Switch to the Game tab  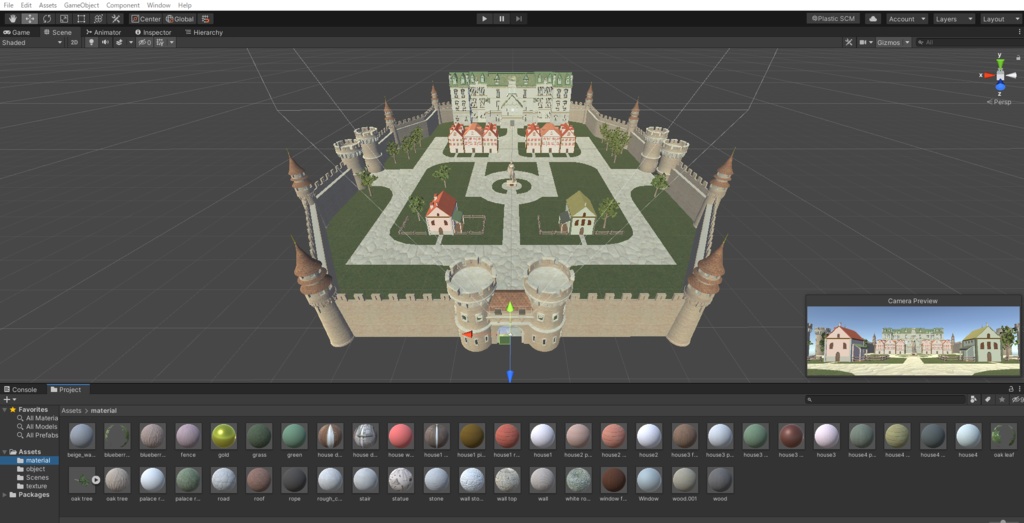tap(18, 32)
